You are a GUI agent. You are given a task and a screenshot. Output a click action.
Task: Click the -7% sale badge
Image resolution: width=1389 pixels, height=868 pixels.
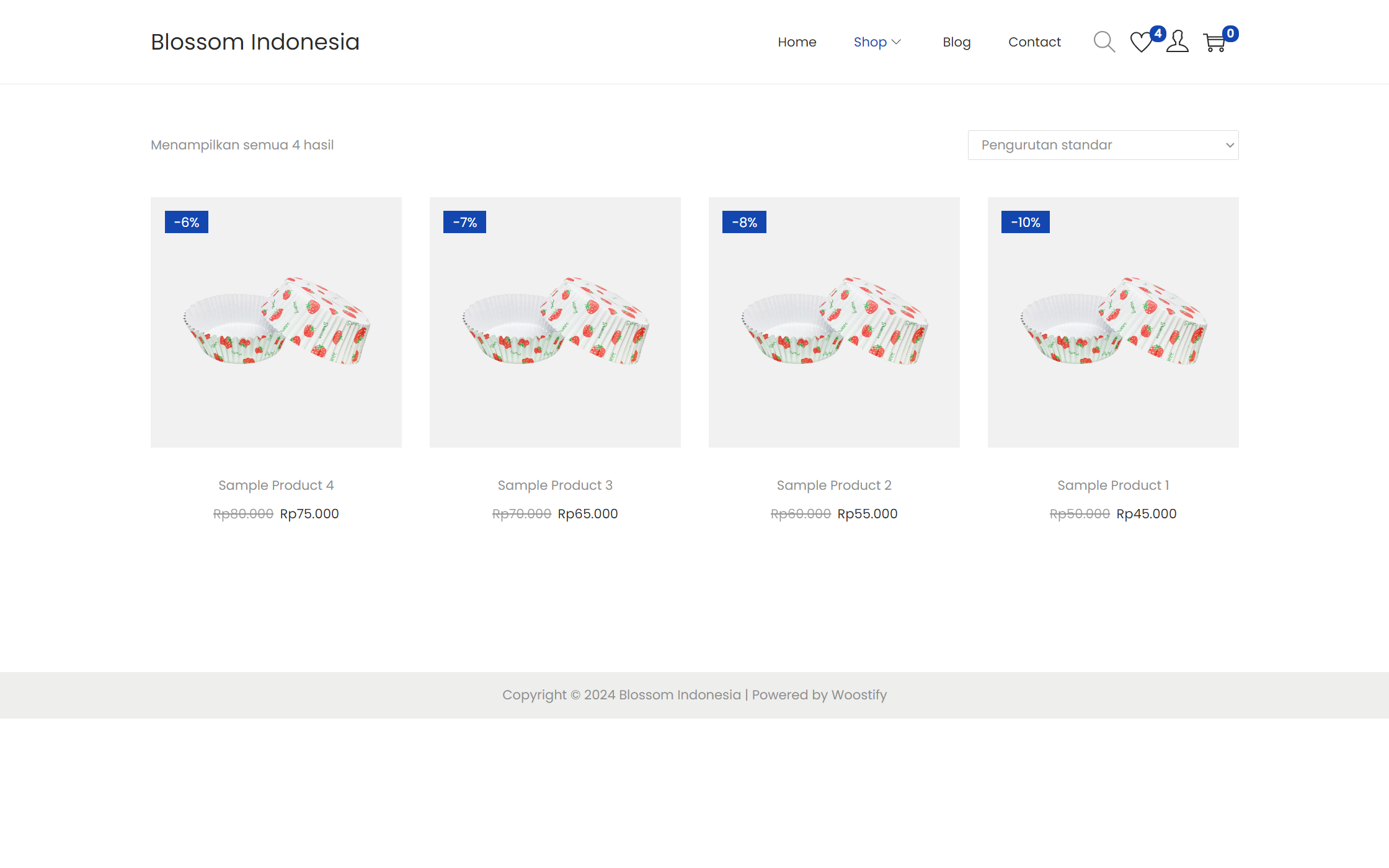point(464,222)
